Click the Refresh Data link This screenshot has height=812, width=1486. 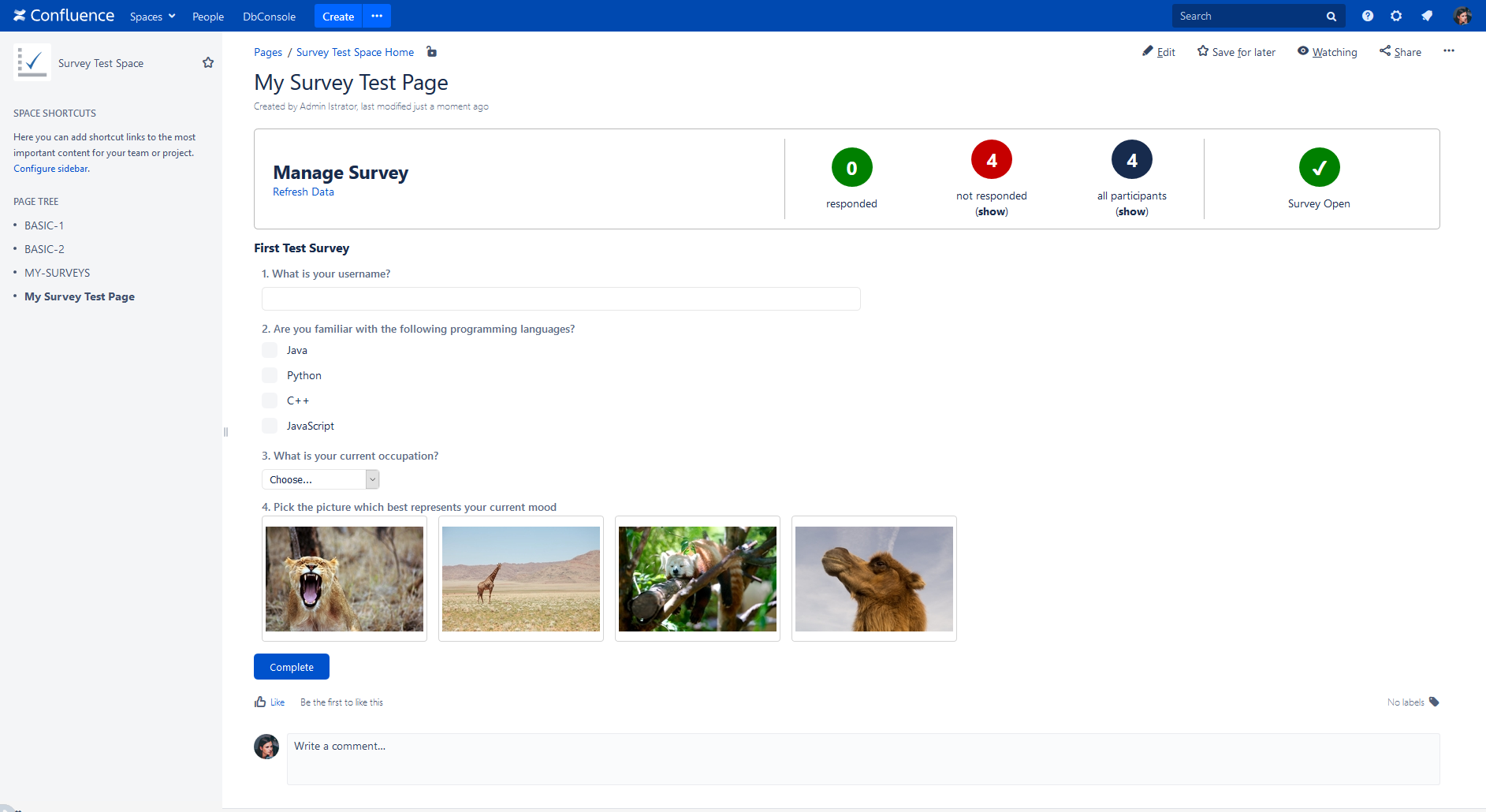pyautogui.click(x=304, y=192)
